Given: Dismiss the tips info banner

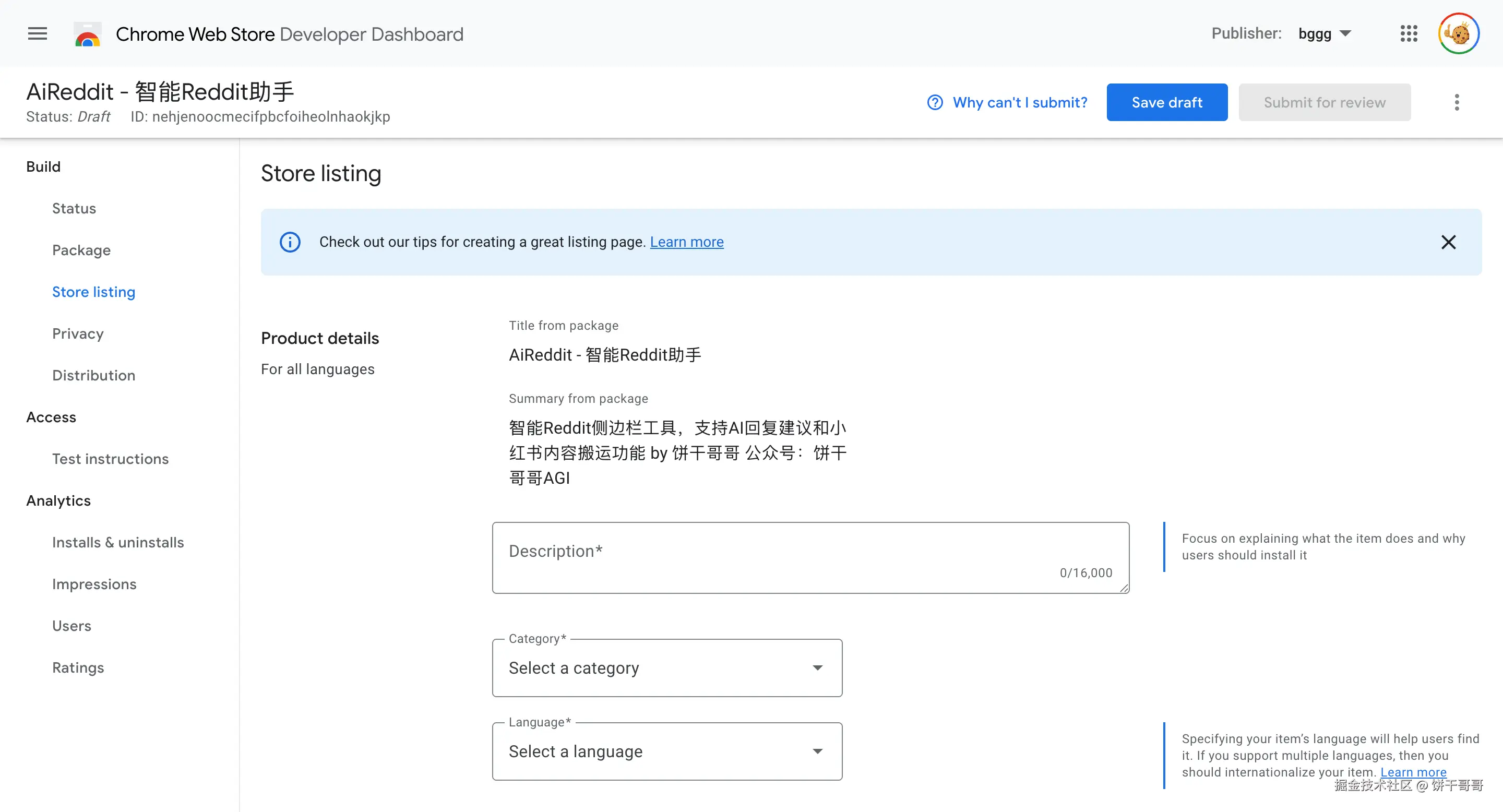Looking at the screenshot, I should click(x=1448, y=242).
